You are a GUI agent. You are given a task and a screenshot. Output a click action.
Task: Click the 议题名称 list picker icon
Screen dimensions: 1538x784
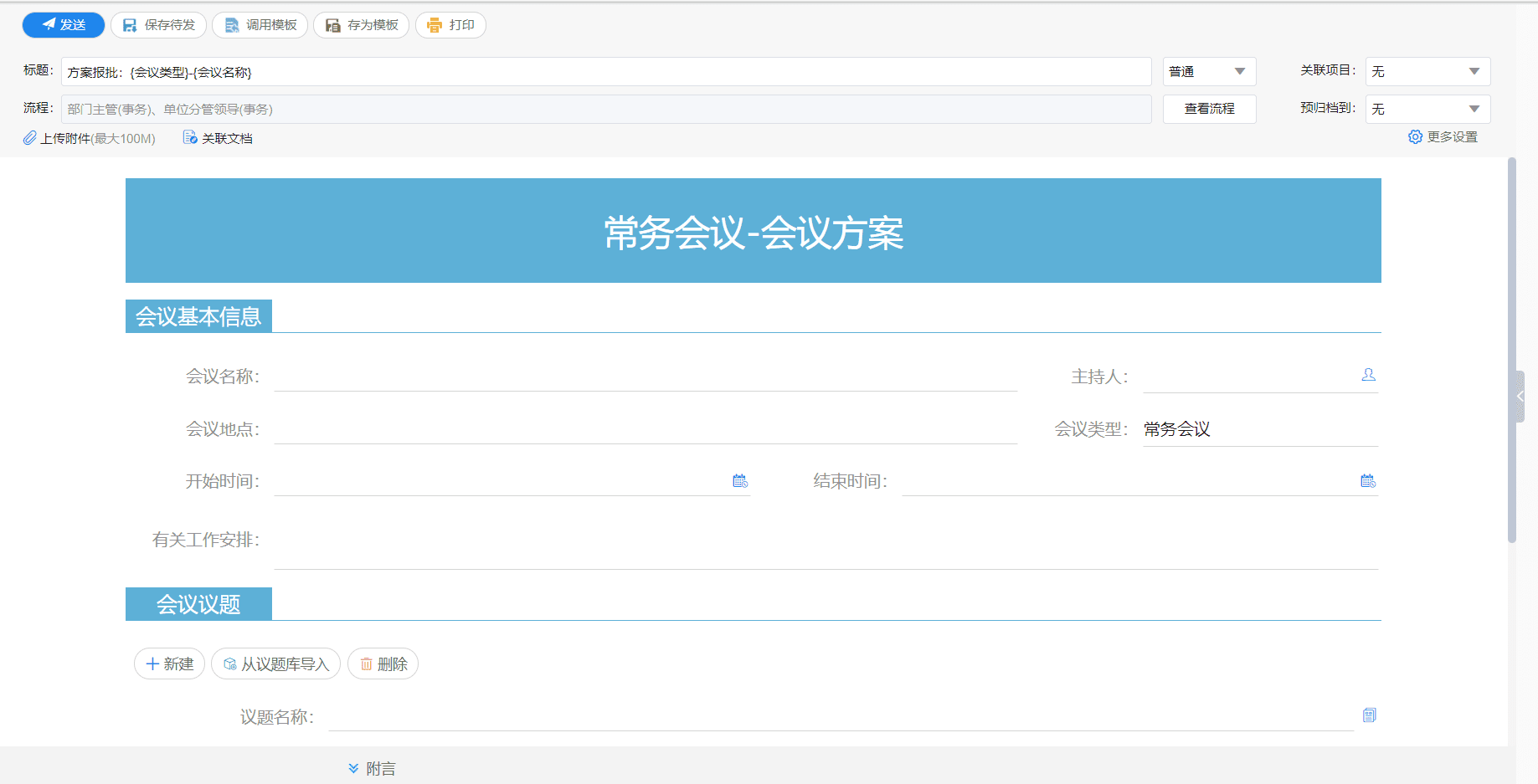[1369, 715]
